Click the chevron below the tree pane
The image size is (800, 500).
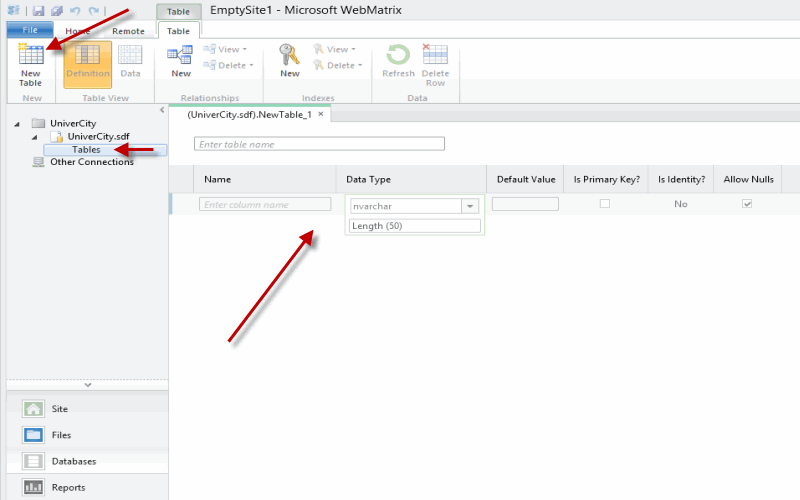(88, 385)
